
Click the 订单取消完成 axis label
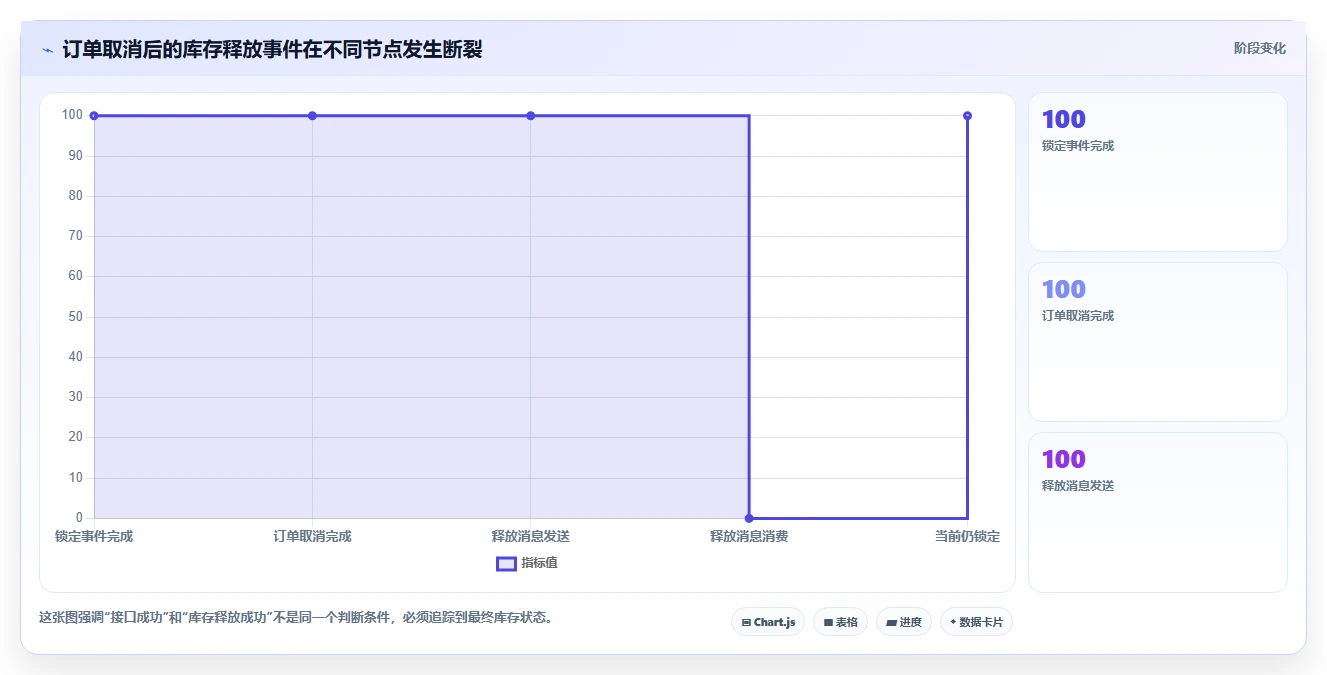point(312,537)
